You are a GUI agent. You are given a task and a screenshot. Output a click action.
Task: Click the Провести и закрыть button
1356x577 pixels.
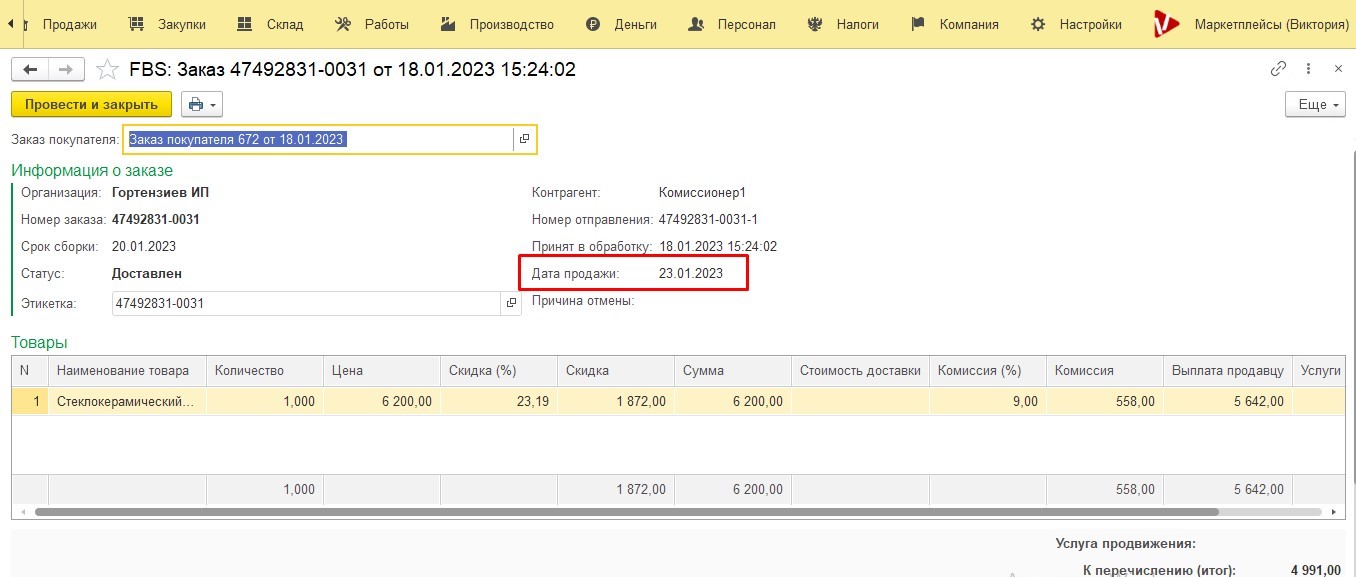click(91, 104)
